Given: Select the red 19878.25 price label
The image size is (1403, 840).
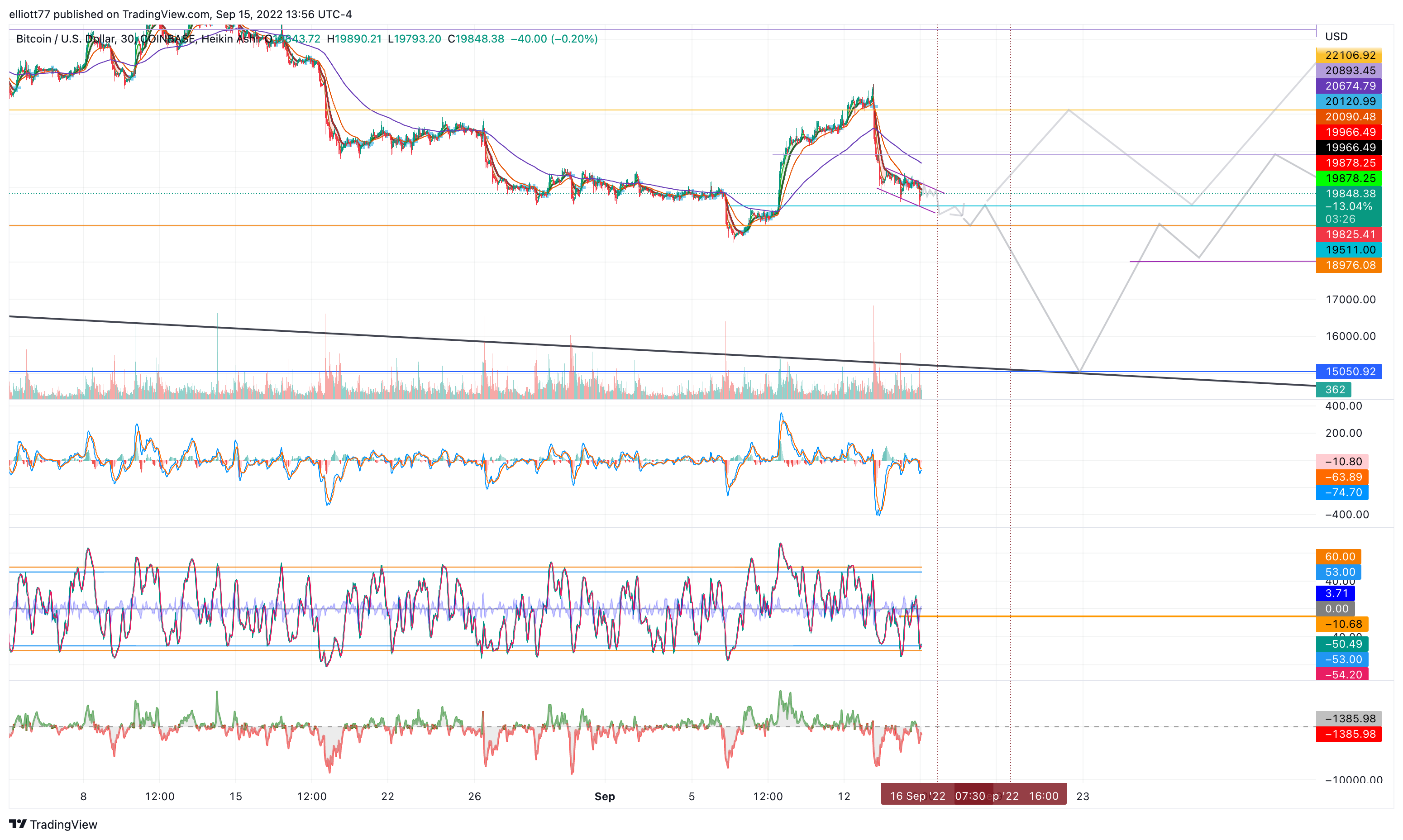Looking at the screenshot, I should click(1349, 162).
